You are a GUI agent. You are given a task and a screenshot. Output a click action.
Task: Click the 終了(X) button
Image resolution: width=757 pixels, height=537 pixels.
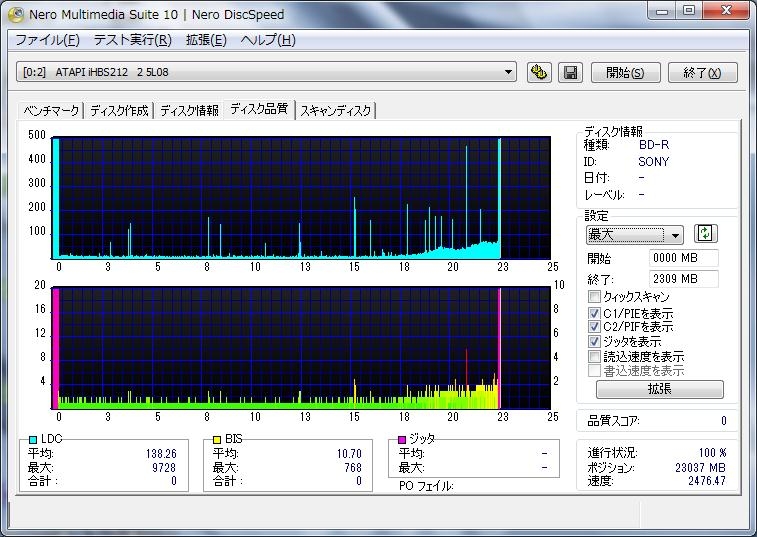tap(702, 72)
